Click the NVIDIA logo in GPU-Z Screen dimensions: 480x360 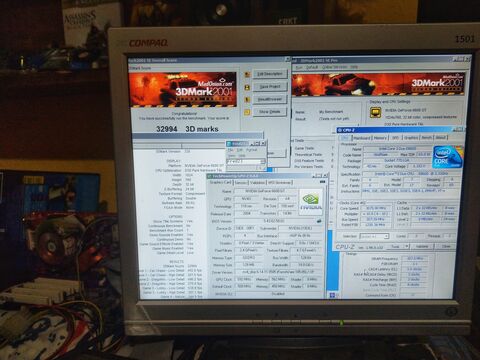click(310, 201)
